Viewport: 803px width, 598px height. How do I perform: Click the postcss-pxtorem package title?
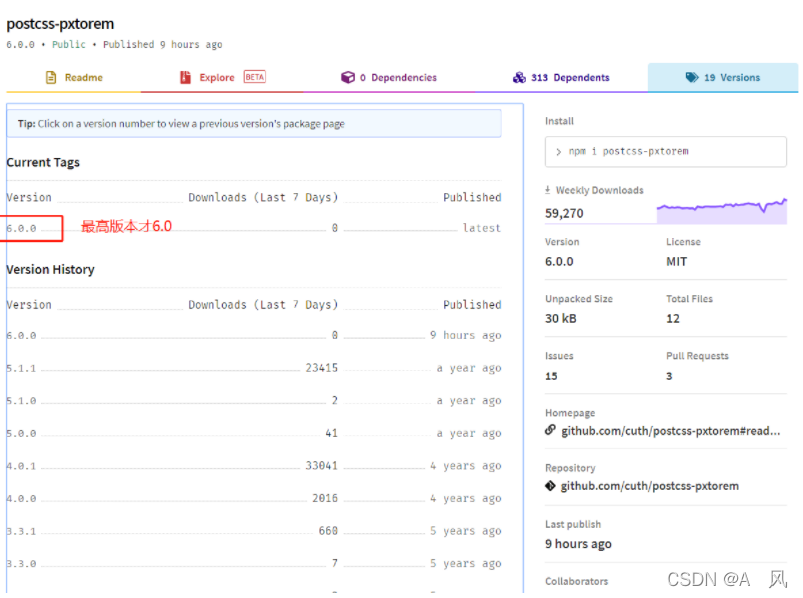coord(60,24)
